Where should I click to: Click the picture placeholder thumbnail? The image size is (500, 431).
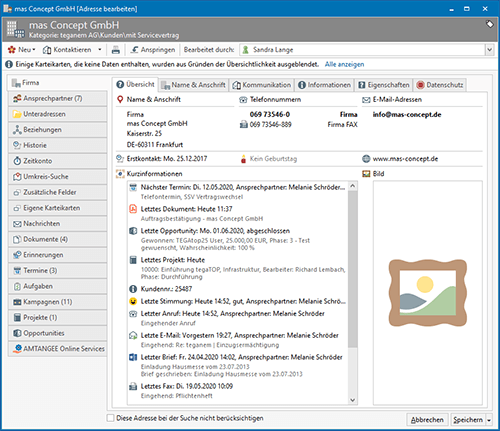428,293
